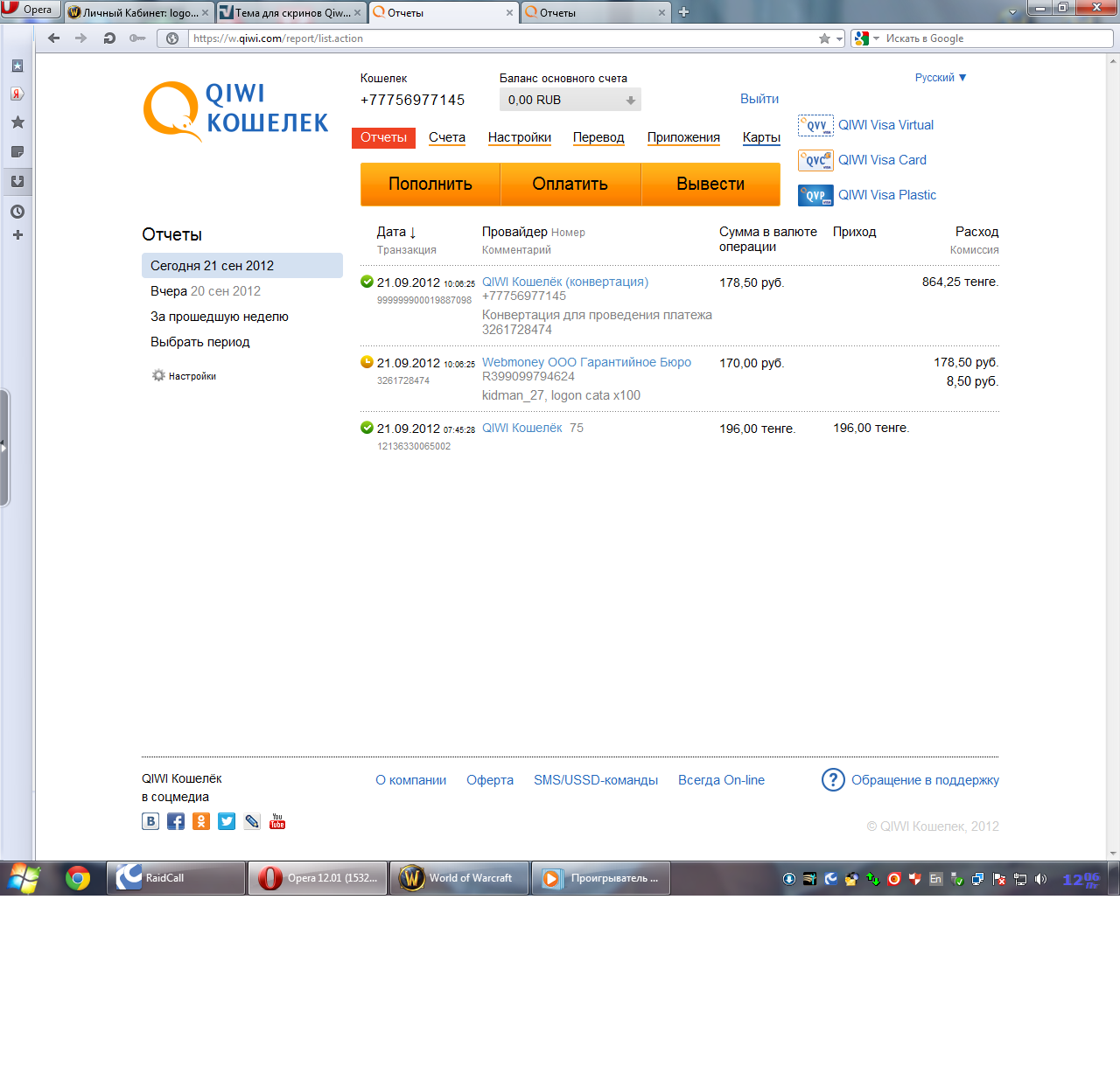This screenshot has height=1088, width=1120.
Task: Open the Перевод menu tab
Action: point(598,137)
